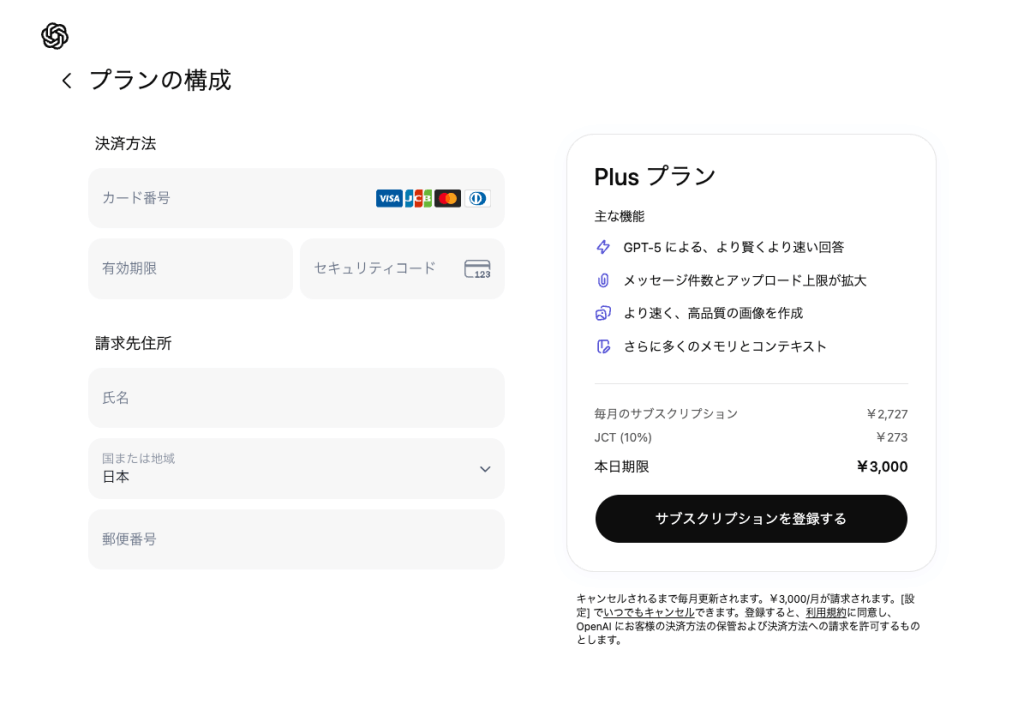The image size is (1024, 716).
Task: Open the いつでもキャンセル link
Action: (x=648, y=612)
